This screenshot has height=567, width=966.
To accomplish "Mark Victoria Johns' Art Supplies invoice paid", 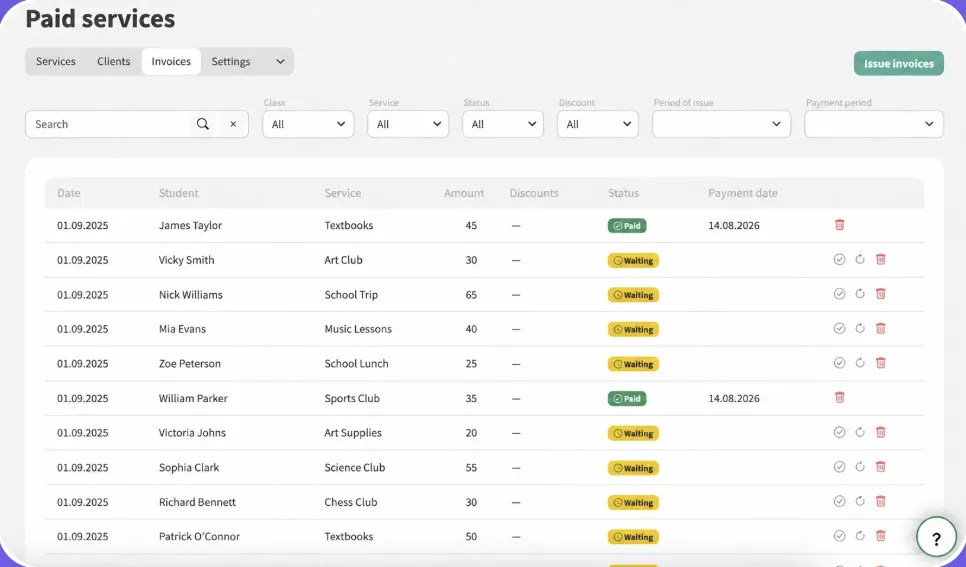I will click(x=839, y=432).
